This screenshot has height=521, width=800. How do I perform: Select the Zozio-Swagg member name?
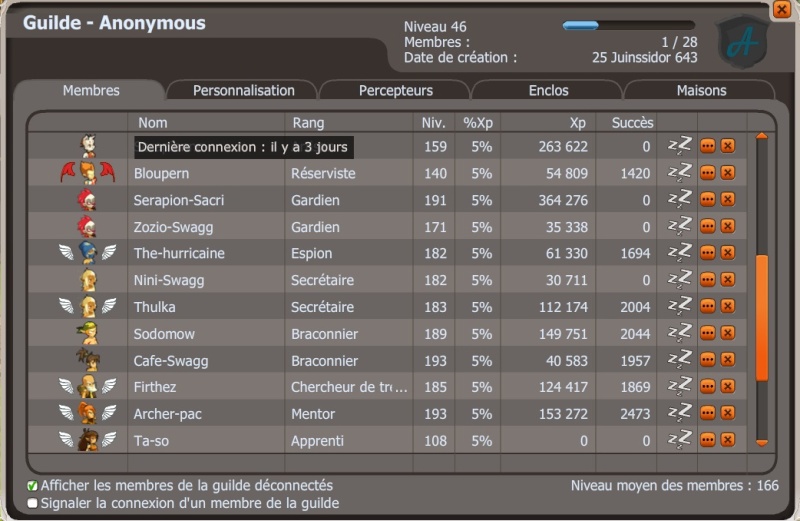[173, 227]
